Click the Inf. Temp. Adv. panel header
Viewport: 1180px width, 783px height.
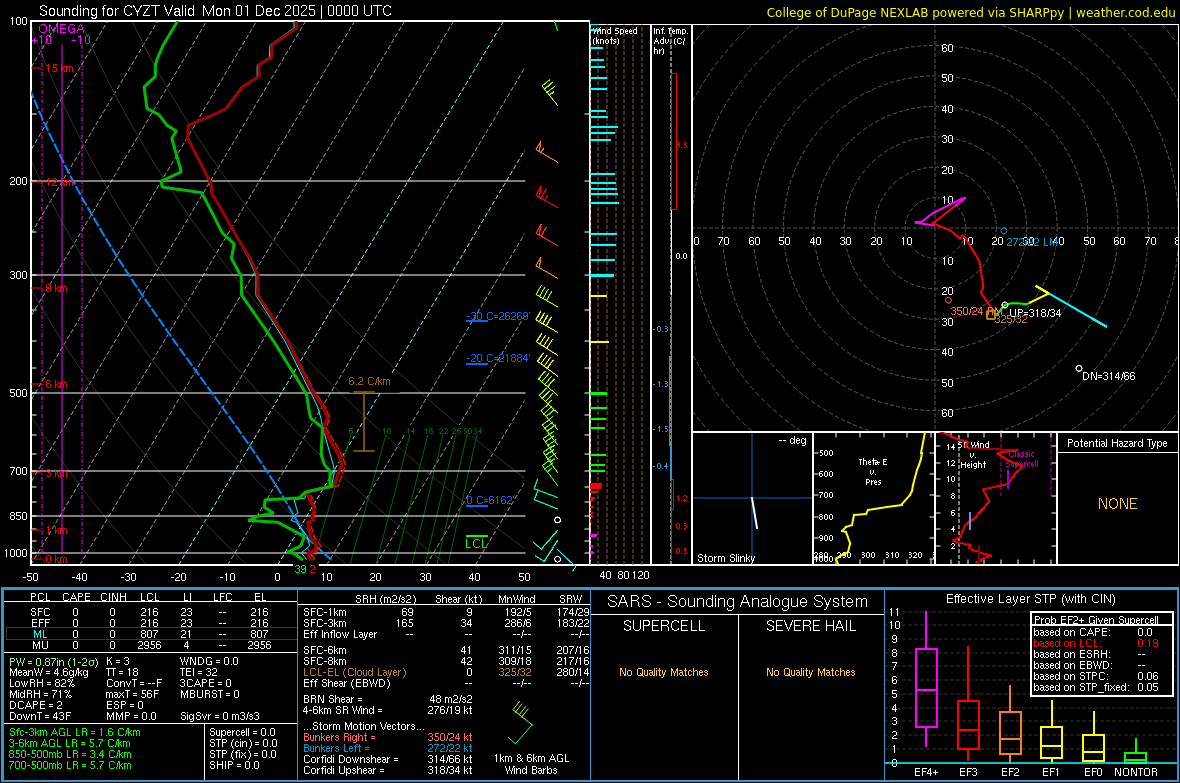pos(670,41)
